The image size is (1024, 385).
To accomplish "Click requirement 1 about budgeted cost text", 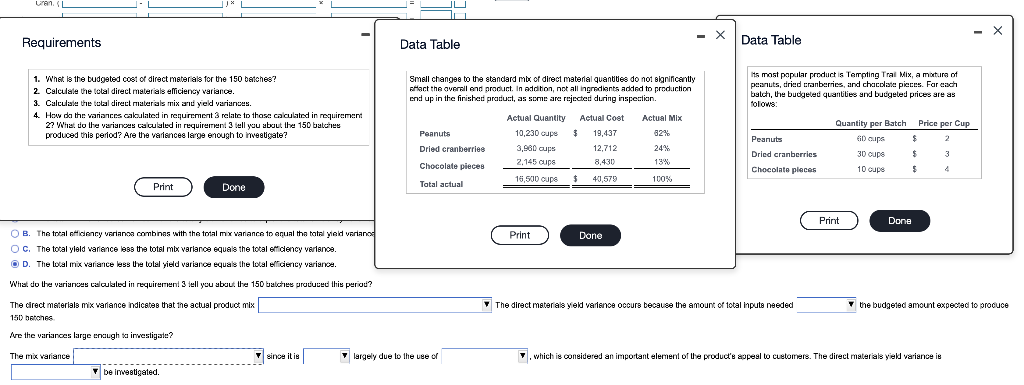I will (160, 79).
